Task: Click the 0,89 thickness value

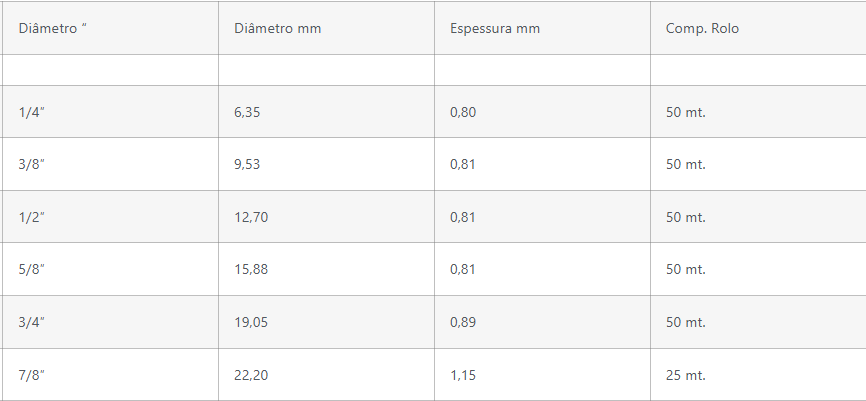Action: pyautogui.click(x=463, y=322)
